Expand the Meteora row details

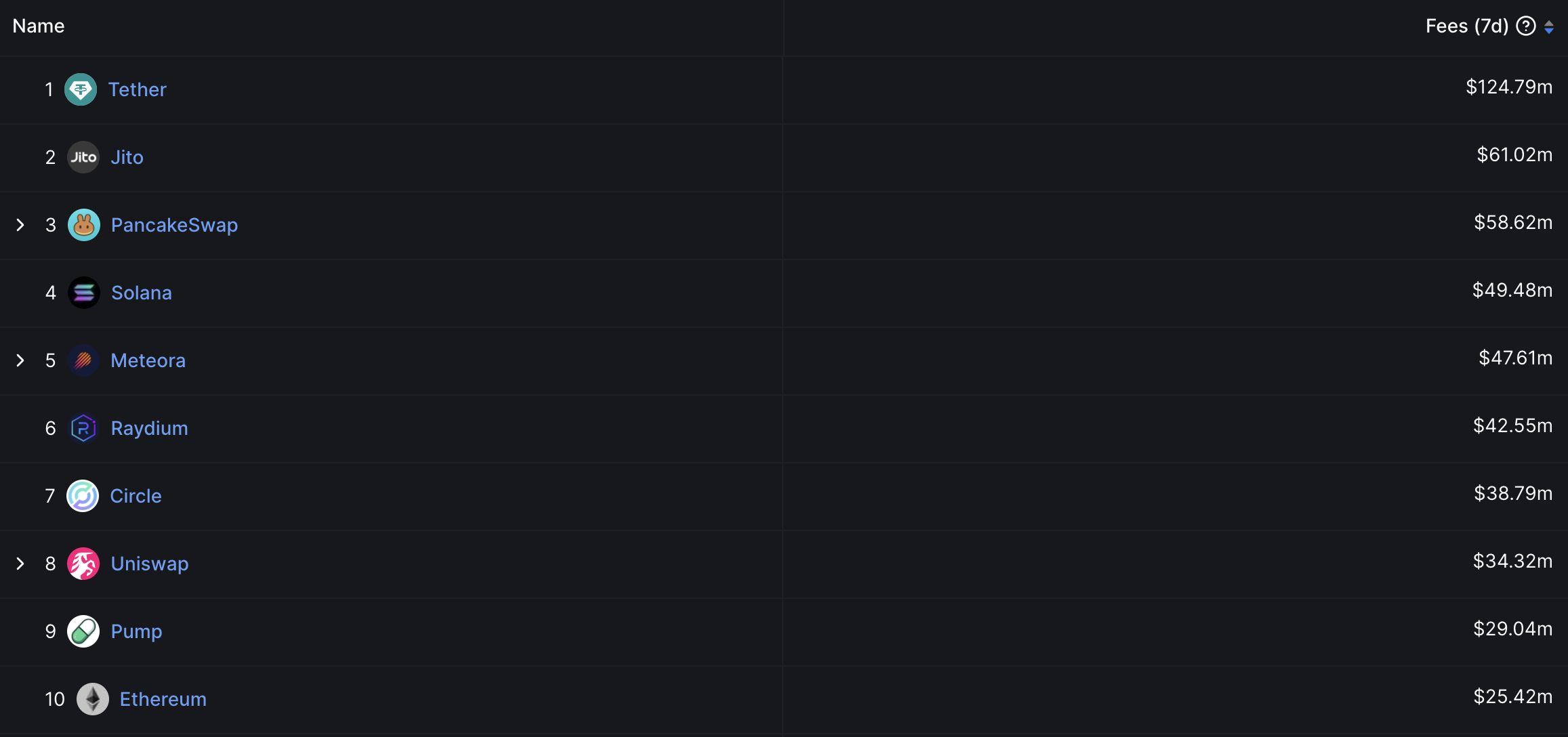tap(22, 360)
